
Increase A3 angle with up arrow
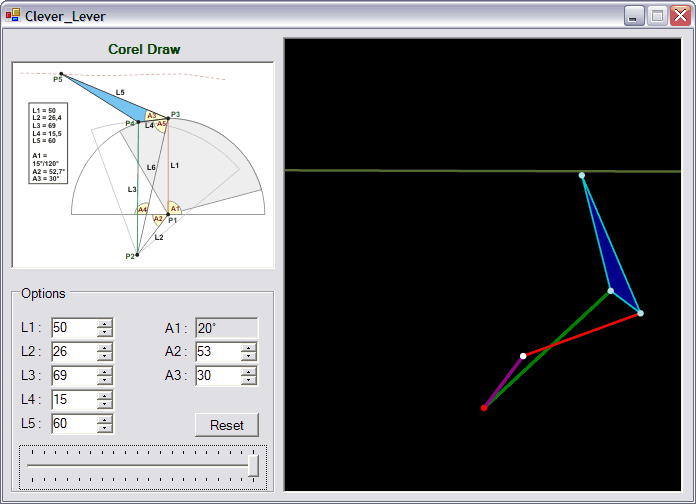pyautogui.click(x=249, y=371)
